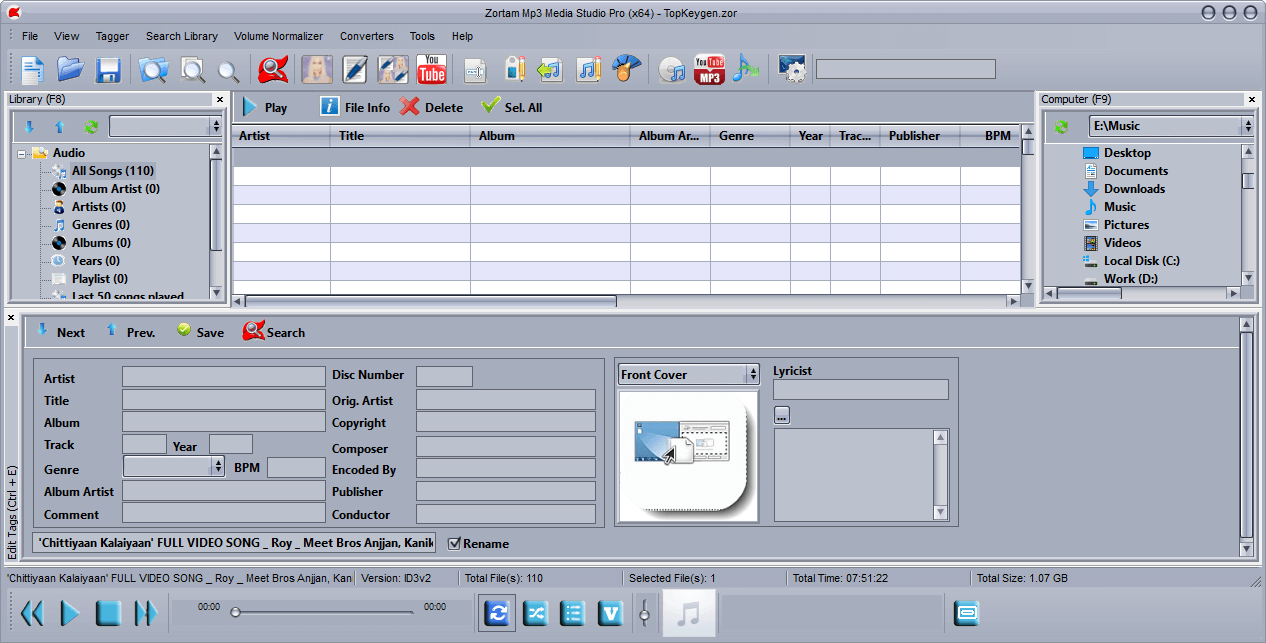This screenshot has height=643, width=1266.
Task: Click Prev. in the tag editor
Action: [130, 332]
